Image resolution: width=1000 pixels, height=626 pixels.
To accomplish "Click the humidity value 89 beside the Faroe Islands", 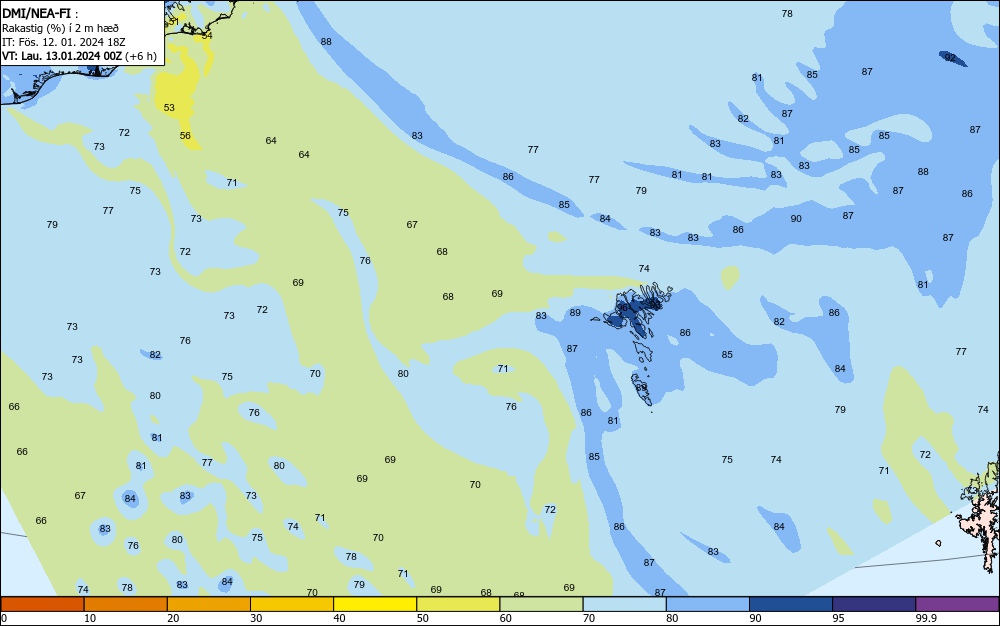I will coord(575,313).
